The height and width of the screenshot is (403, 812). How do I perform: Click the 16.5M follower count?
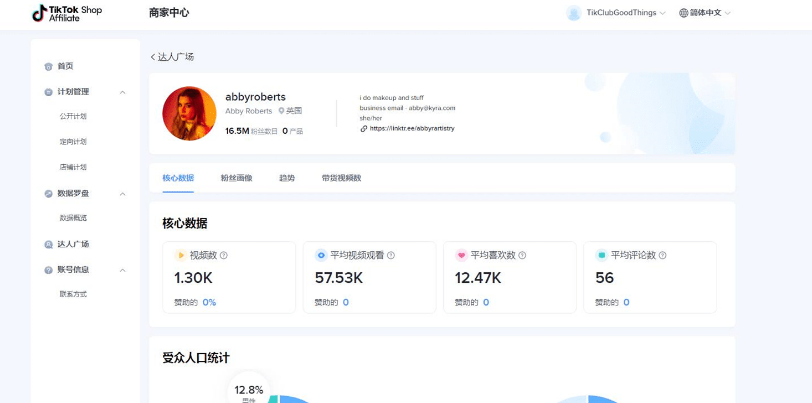237,131
